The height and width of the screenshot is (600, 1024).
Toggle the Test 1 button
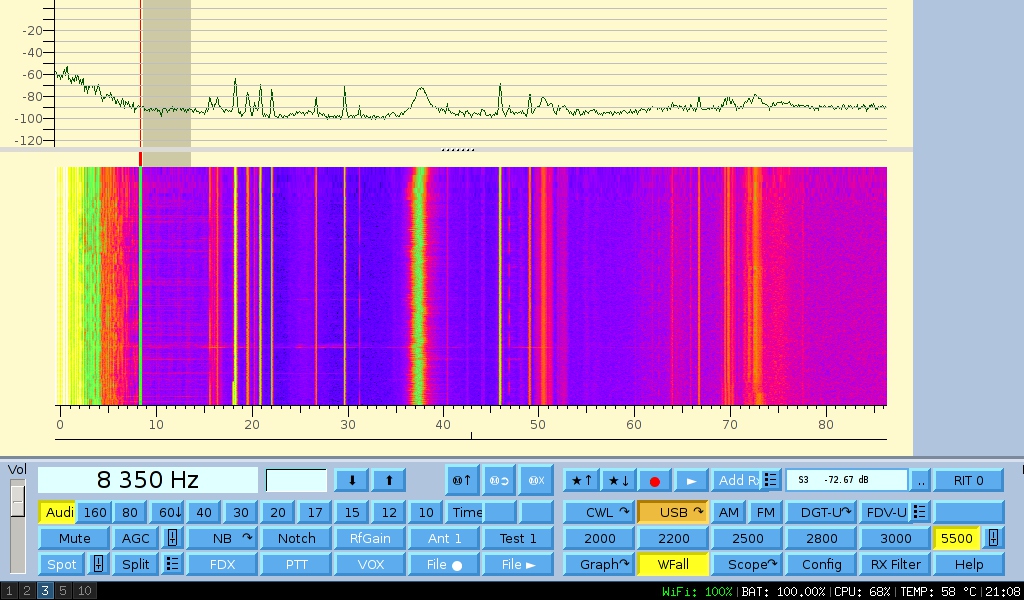pos(518,538)
